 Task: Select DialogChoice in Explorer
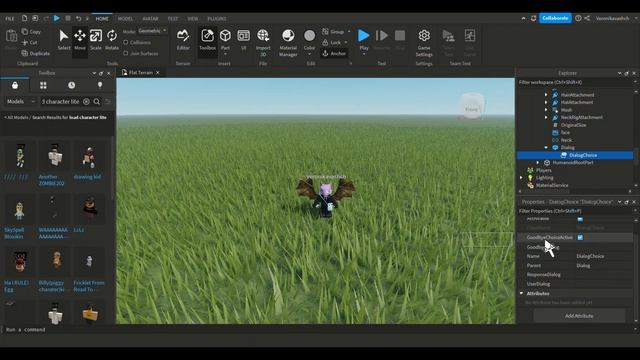[583, 155]
